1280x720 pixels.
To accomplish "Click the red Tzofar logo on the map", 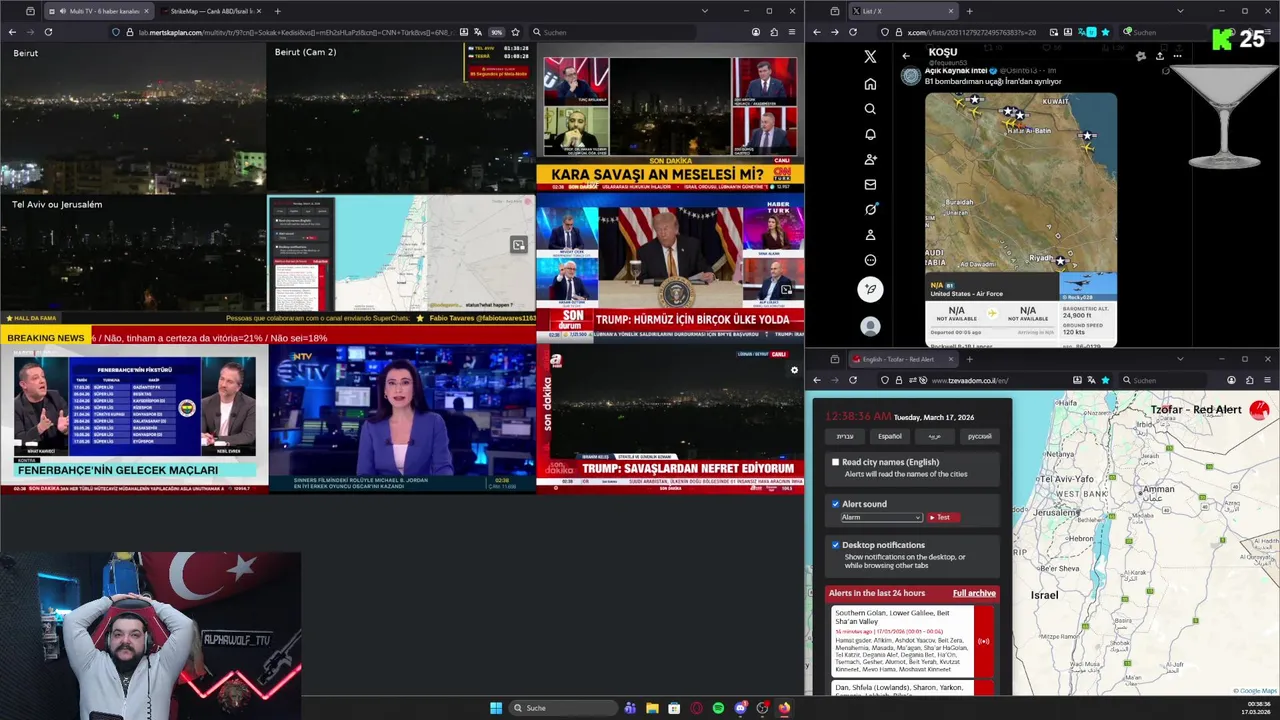I will pos(1259,410).
